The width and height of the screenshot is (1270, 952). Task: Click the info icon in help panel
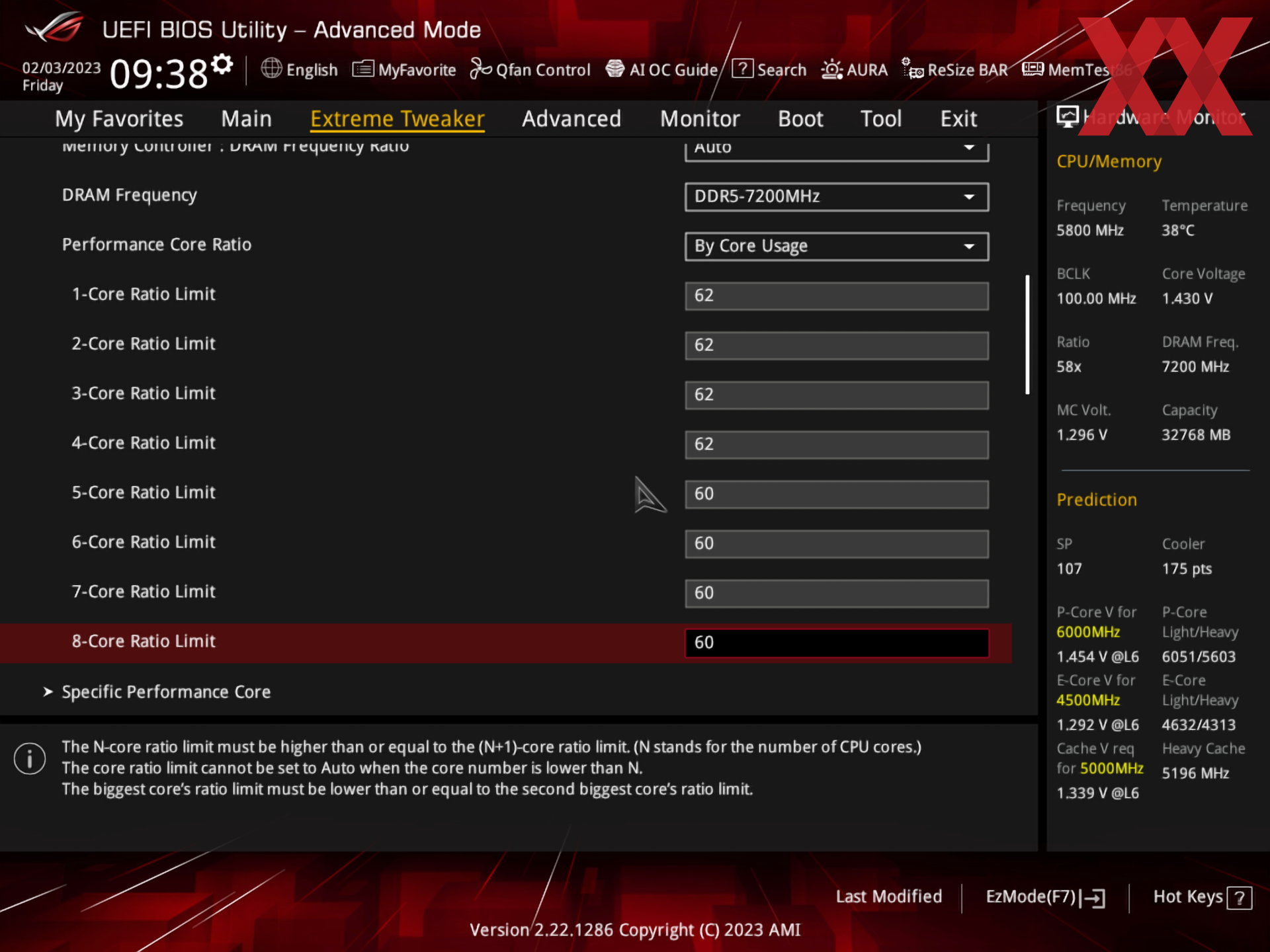[x=30, y=758]
